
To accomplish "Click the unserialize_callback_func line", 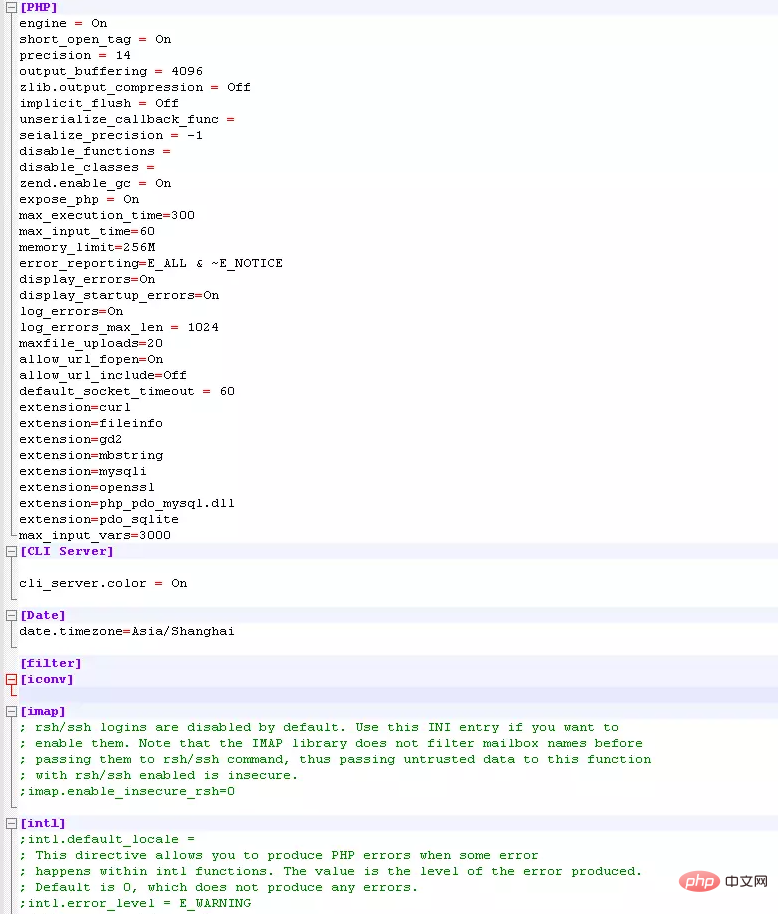I will [126, 119].
